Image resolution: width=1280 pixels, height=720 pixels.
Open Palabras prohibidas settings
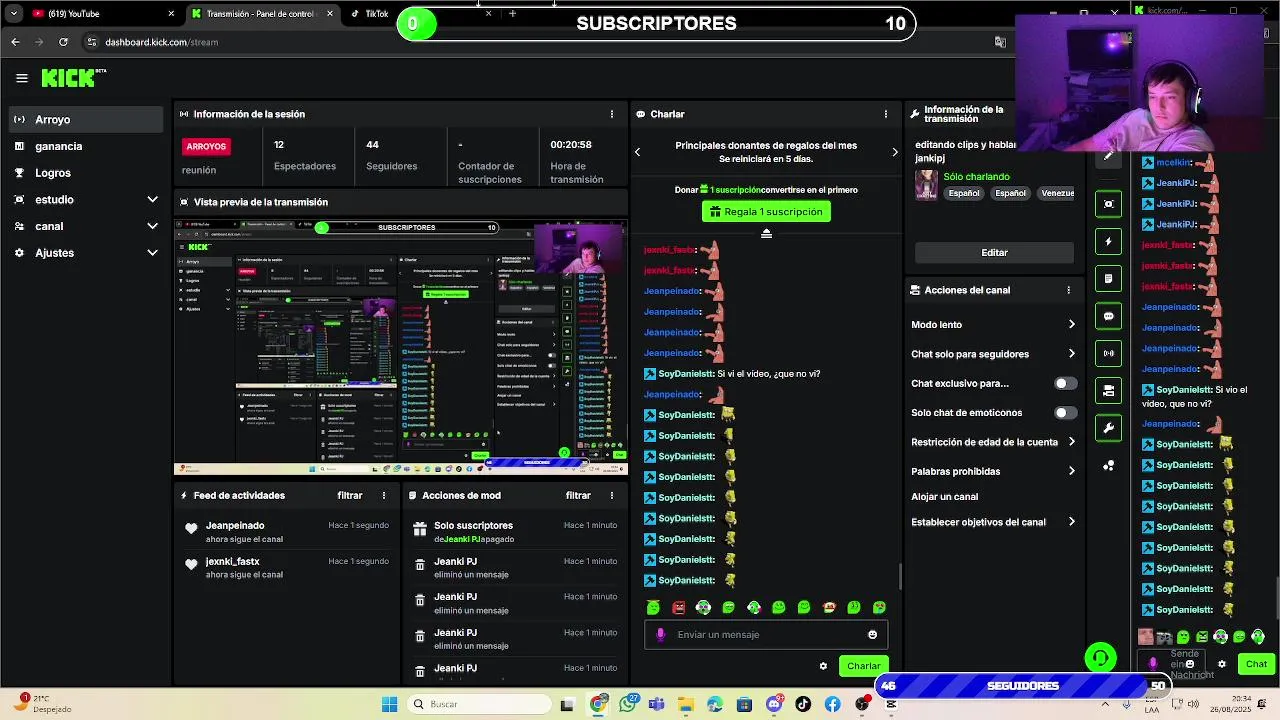tap(993, 471)
